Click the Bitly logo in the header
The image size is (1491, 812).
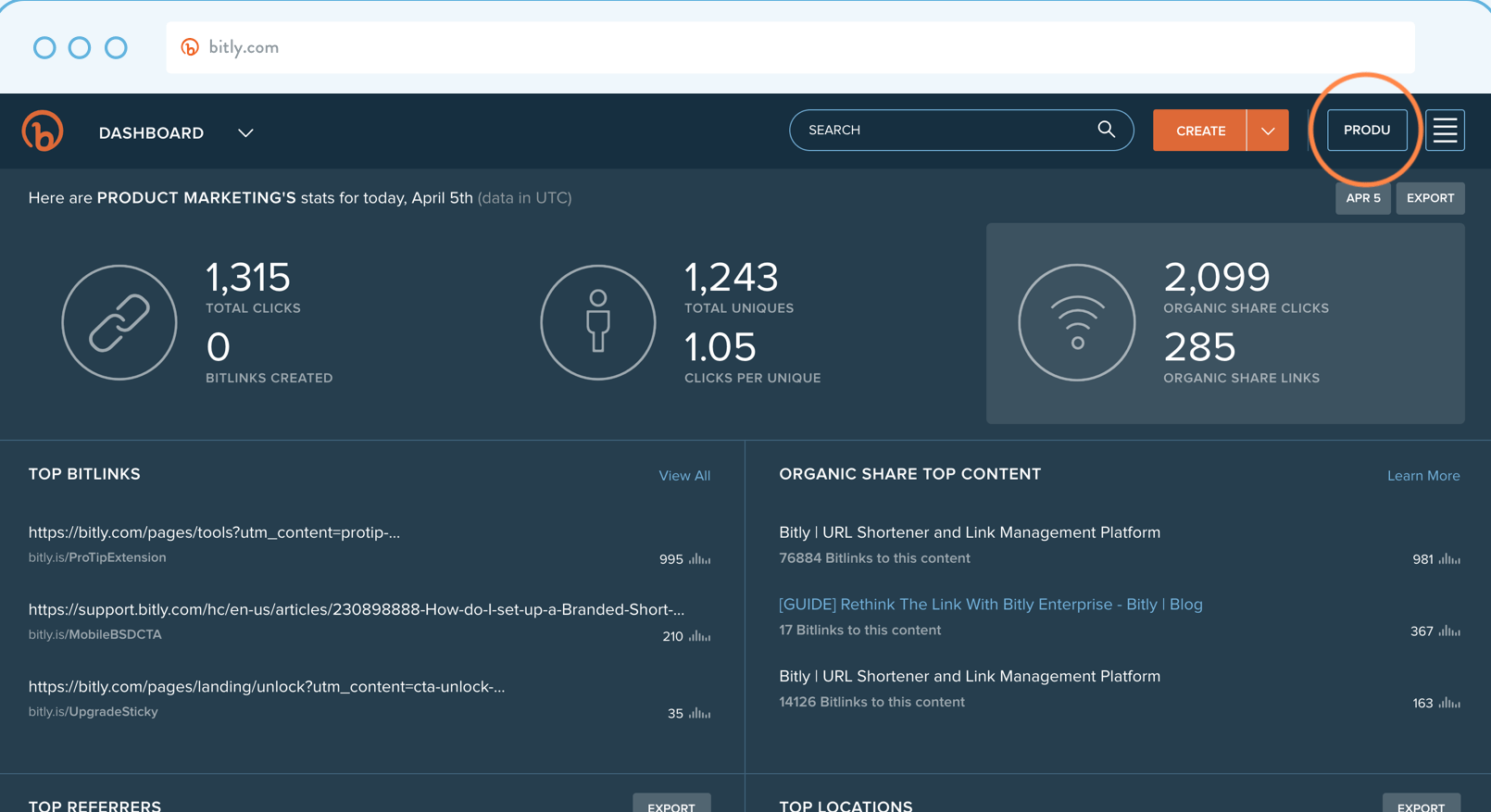tap(43, 131)
